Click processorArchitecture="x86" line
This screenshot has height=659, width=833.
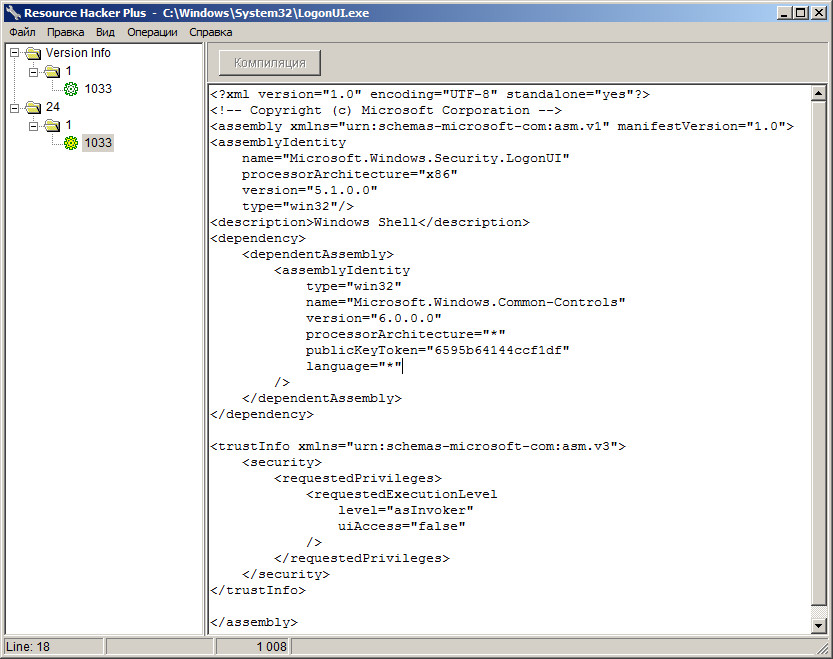[x=350, y=174]
